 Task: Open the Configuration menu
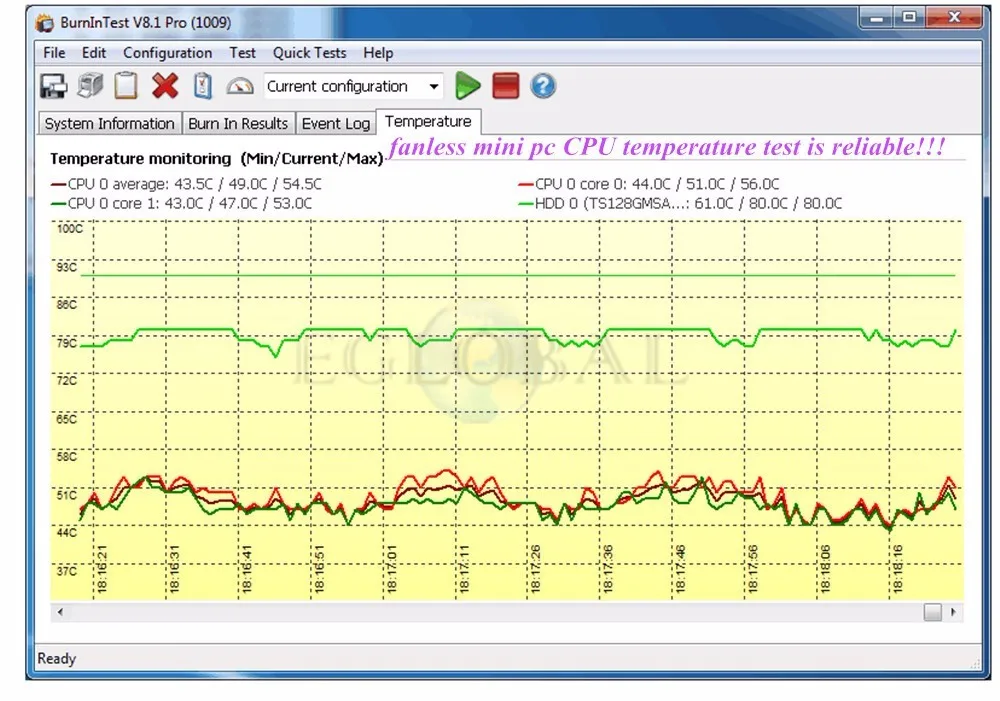(168, 53)
